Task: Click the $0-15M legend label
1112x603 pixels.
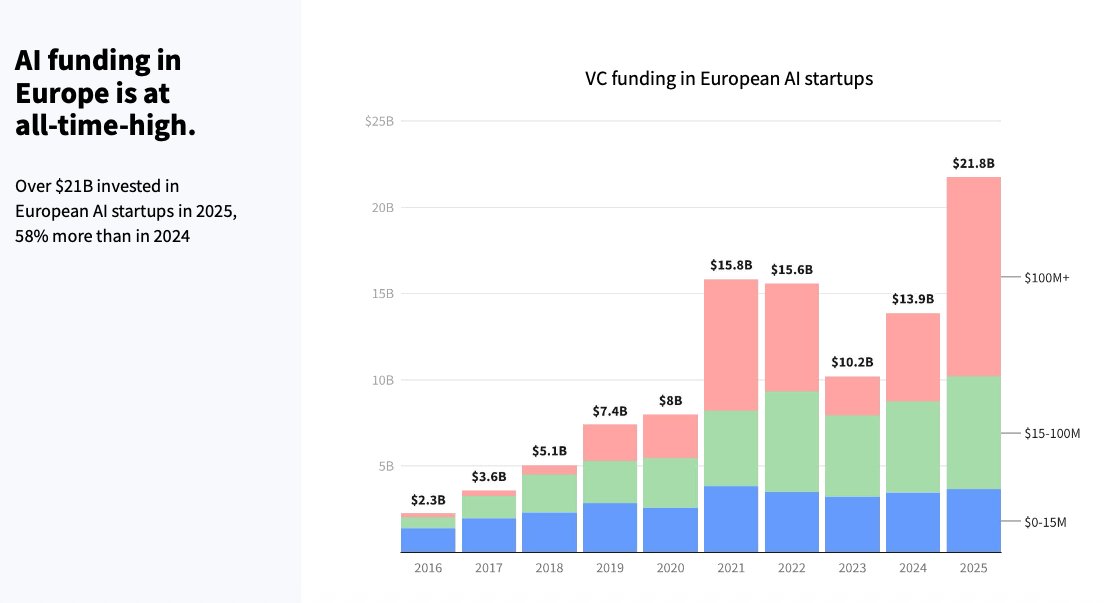Action: 1045,521
